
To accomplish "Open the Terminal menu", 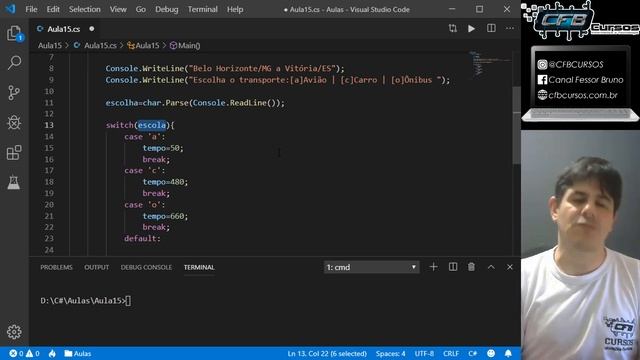I will (x=202, y=9).
